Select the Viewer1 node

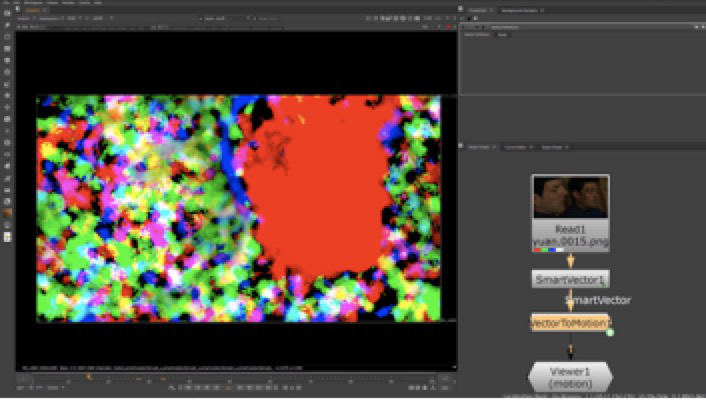(x=570, y=376)
